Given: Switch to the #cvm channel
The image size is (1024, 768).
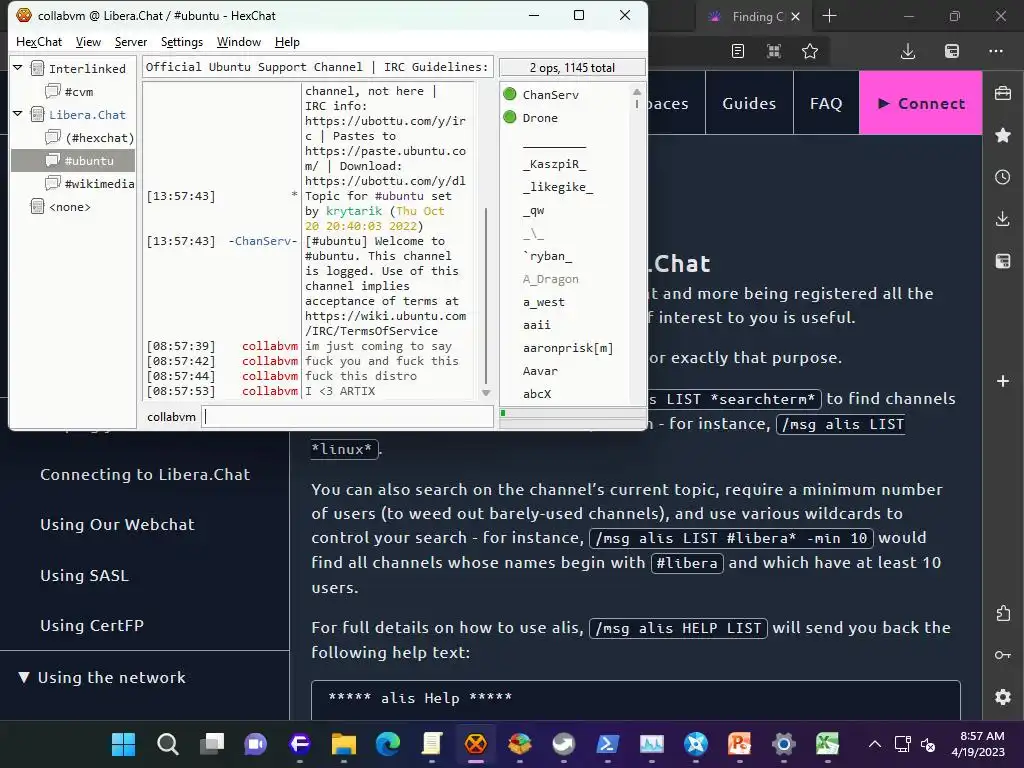Looking at the screenshot, I should (78, 91).
